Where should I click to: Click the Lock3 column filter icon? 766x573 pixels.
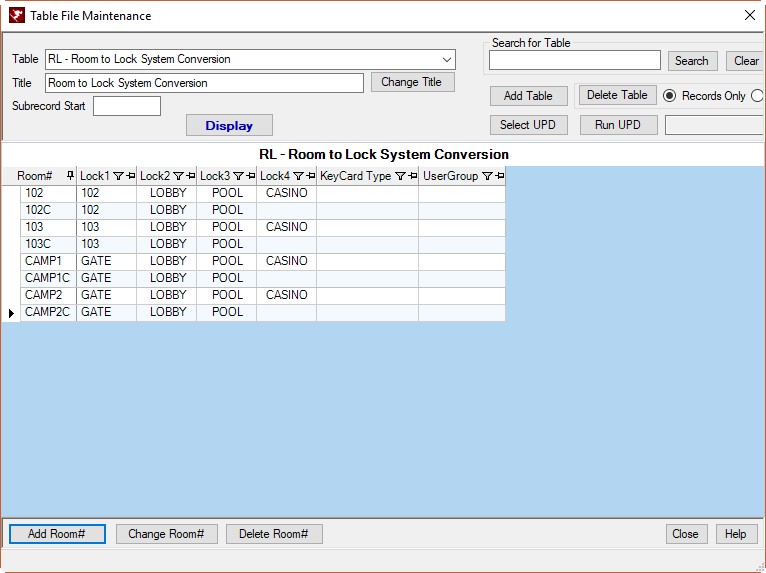pos(238,176)
